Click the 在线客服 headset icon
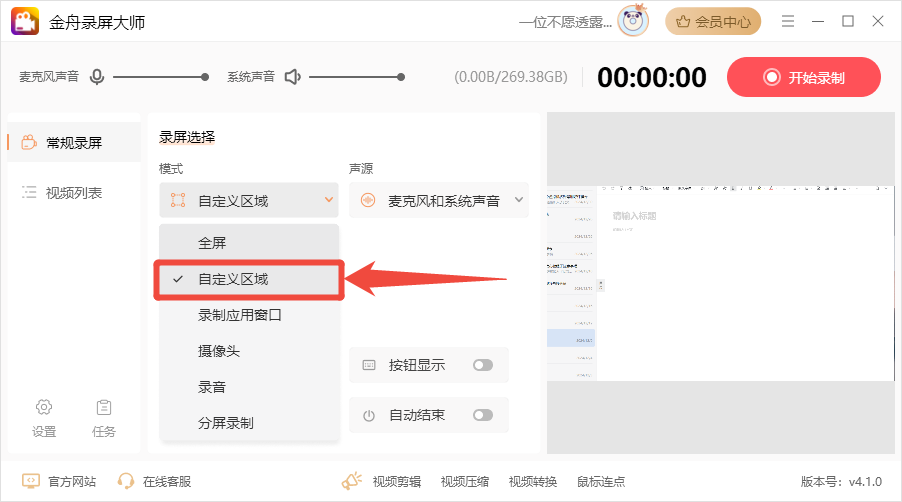This screenshot has width=902, height=502. coord(125,481)
